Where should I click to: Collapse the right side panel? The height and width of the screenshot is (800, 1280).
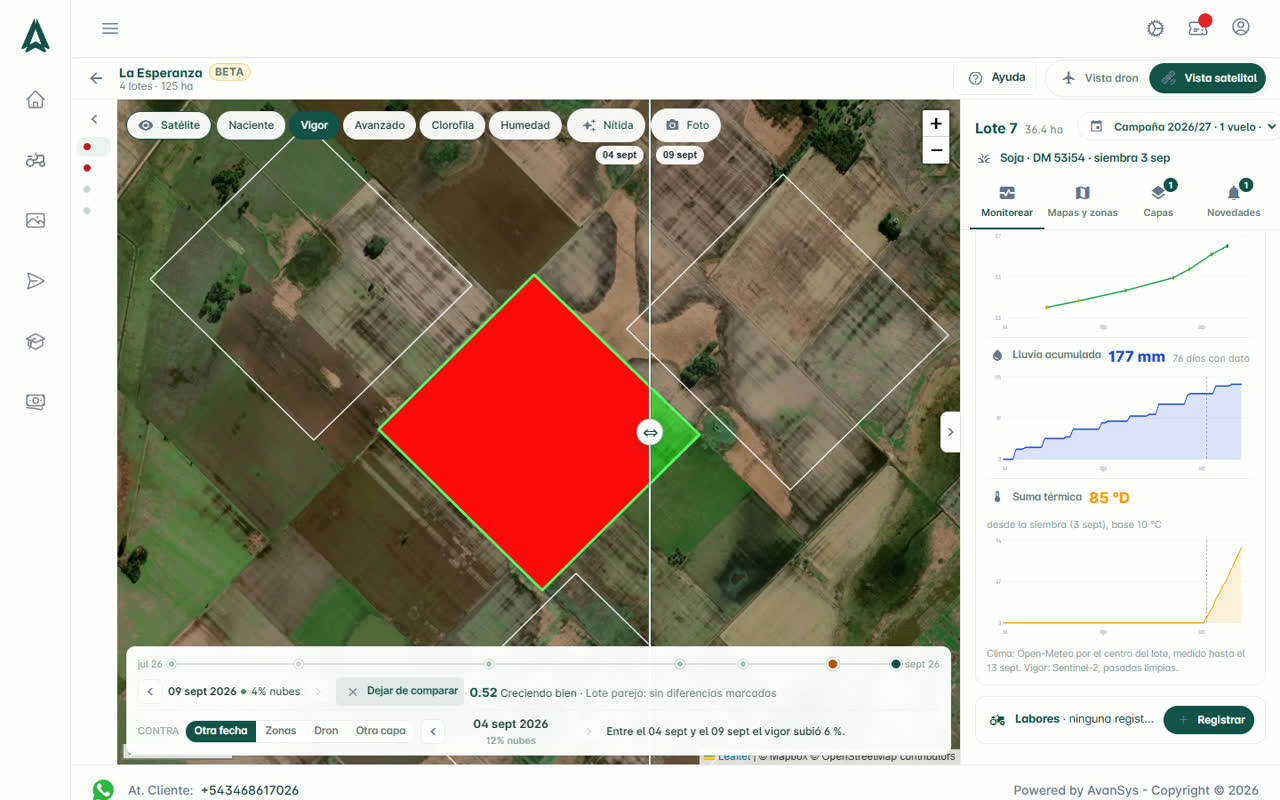pyautogui.click(x=950, y=432)
